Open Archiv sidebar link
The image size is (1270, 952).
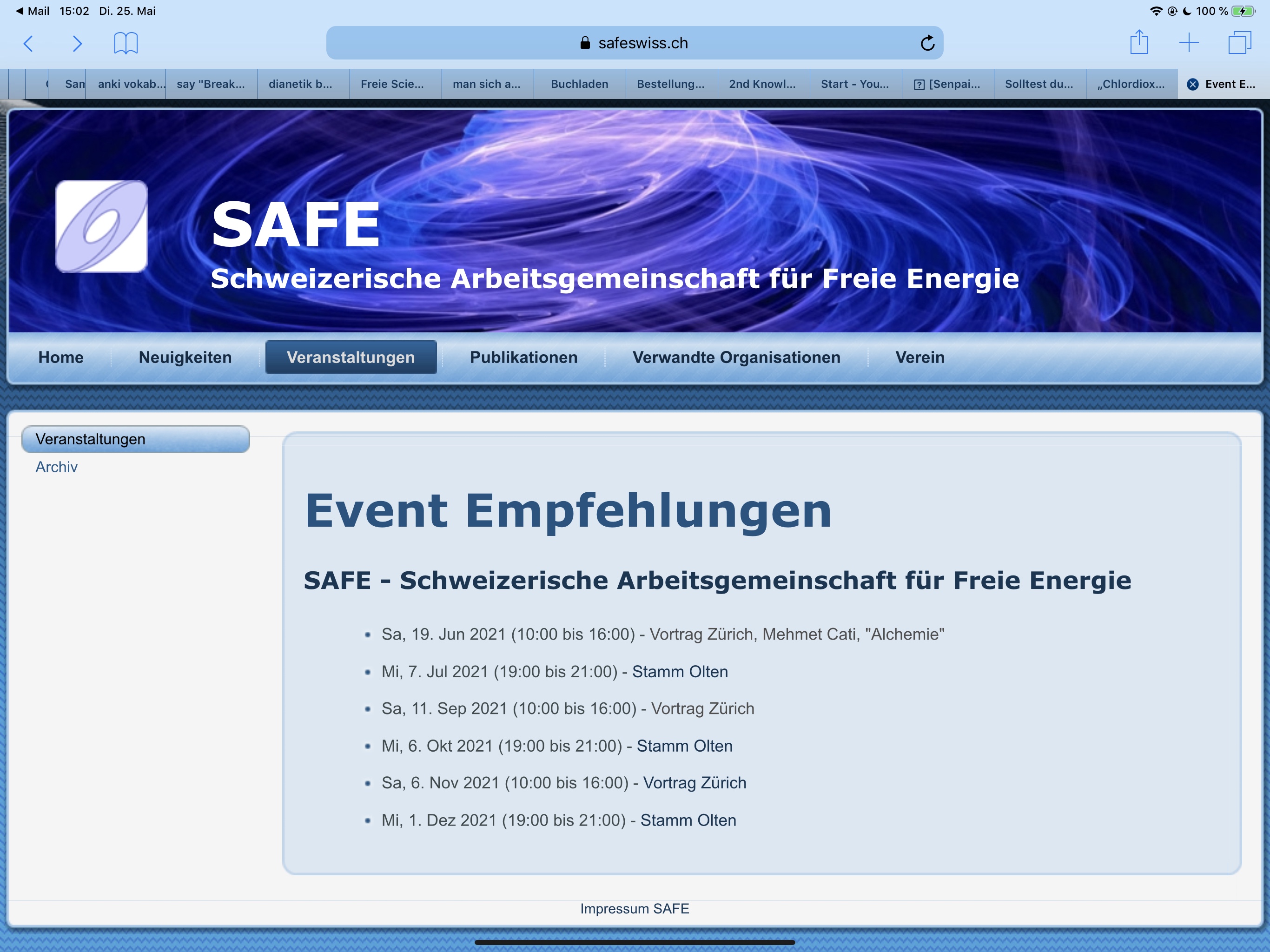click(56, 467)
